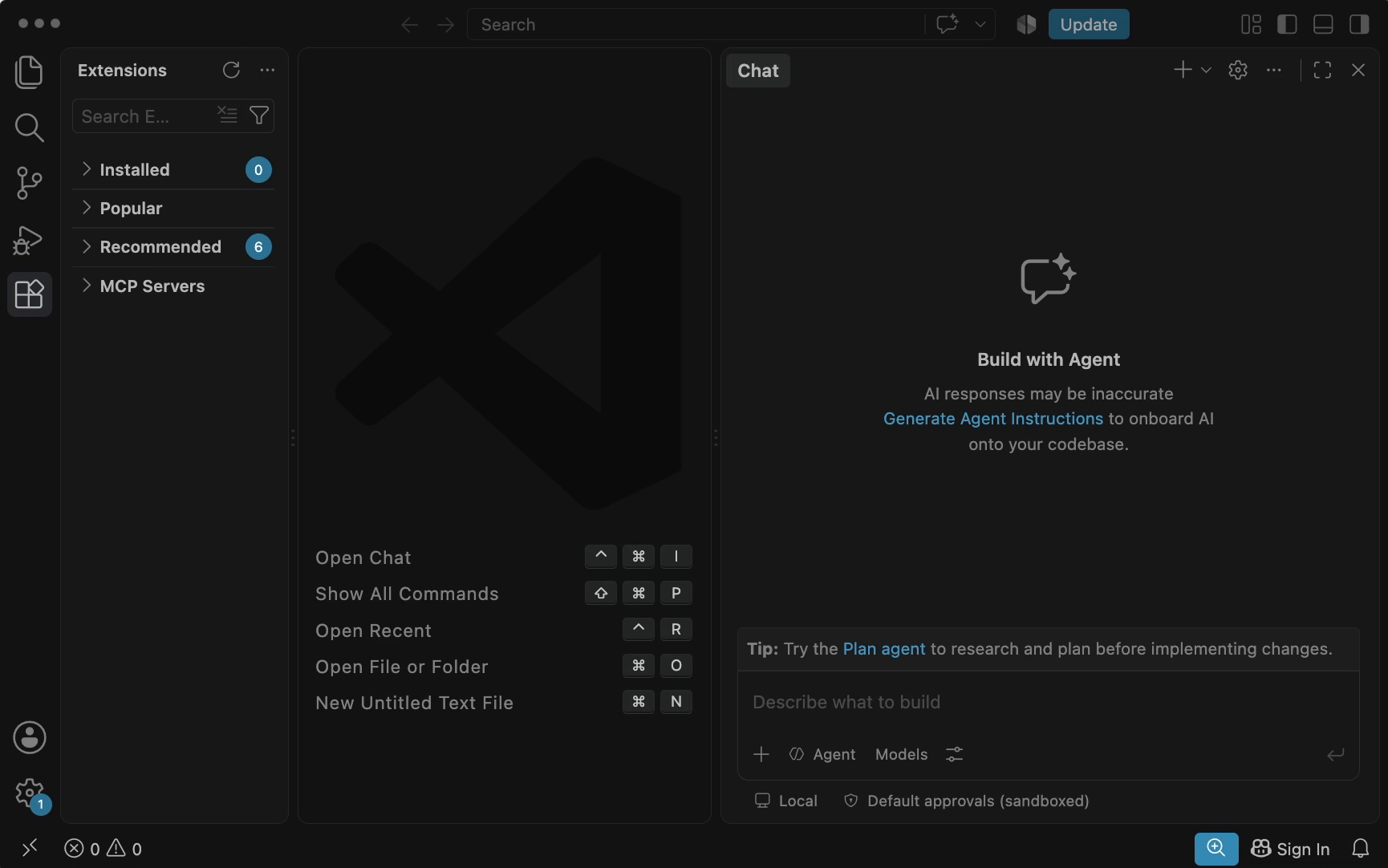The height and width of the screenshot is (868, 1388).
Task: Open remote window indicator in status bar
Action: pos(30,848)
